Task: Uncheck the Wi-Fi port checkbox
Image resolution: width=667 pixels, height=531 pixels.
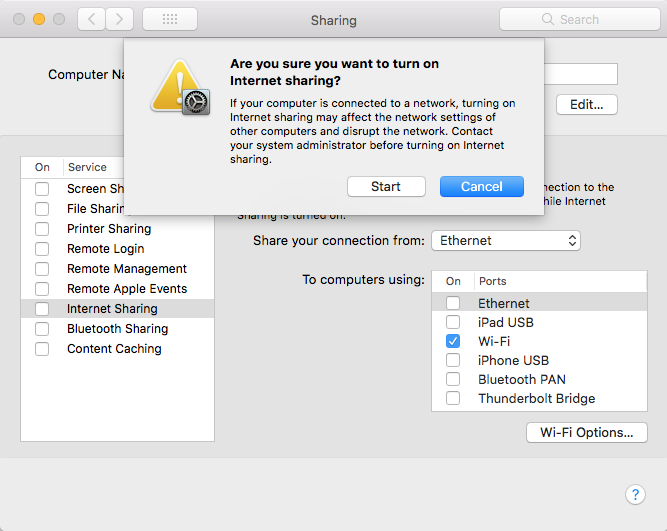Action: [453, 342]
